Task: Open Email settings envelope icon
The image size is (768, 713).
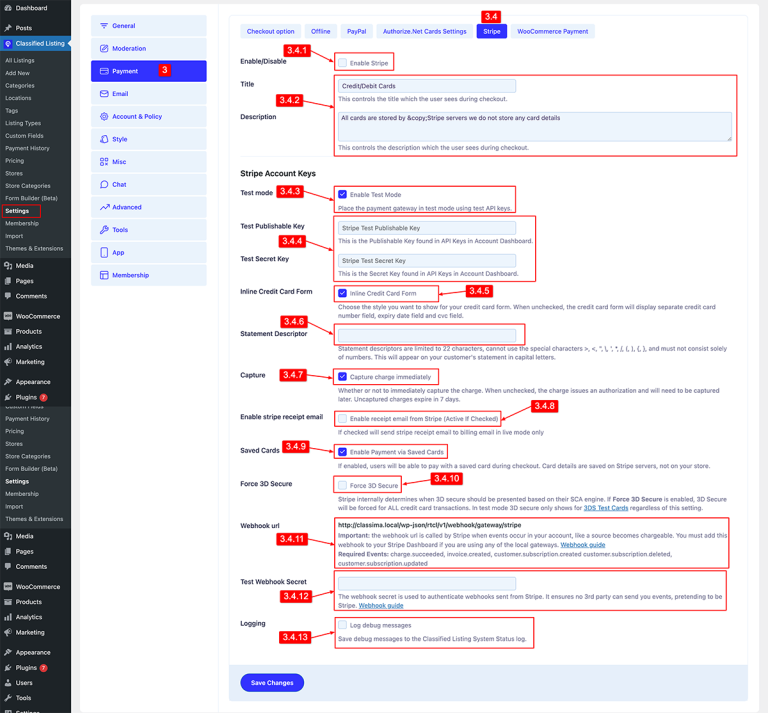Action: click(104, 94)
